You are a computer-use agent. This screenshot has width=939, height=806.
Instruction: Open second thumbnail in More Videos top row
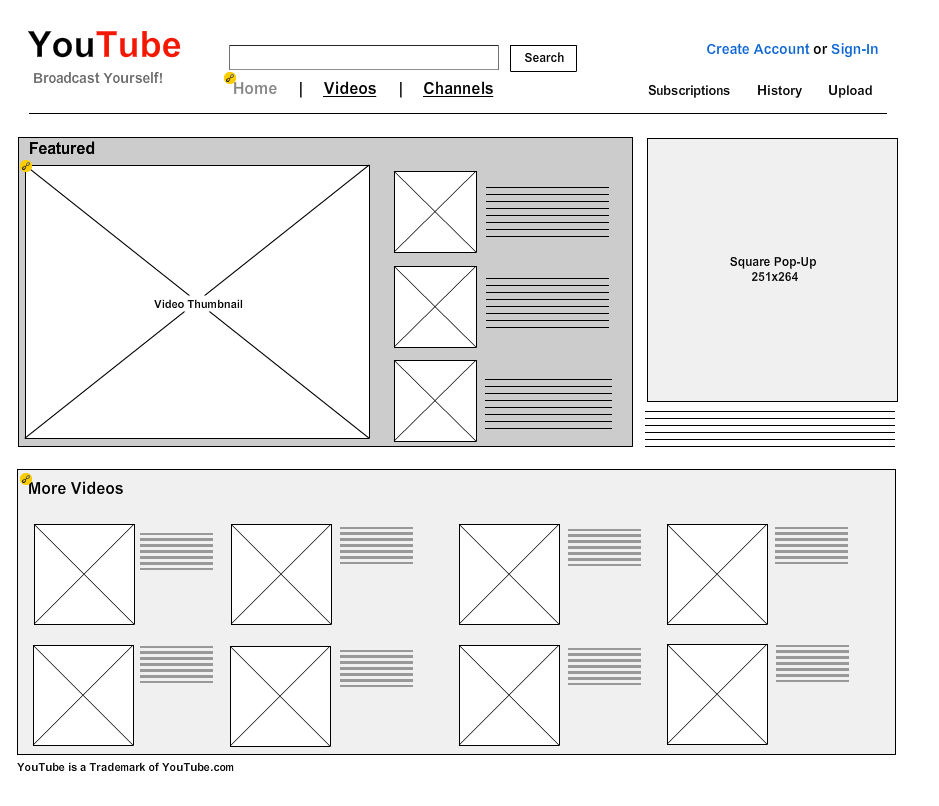click(x=281, y=574)
